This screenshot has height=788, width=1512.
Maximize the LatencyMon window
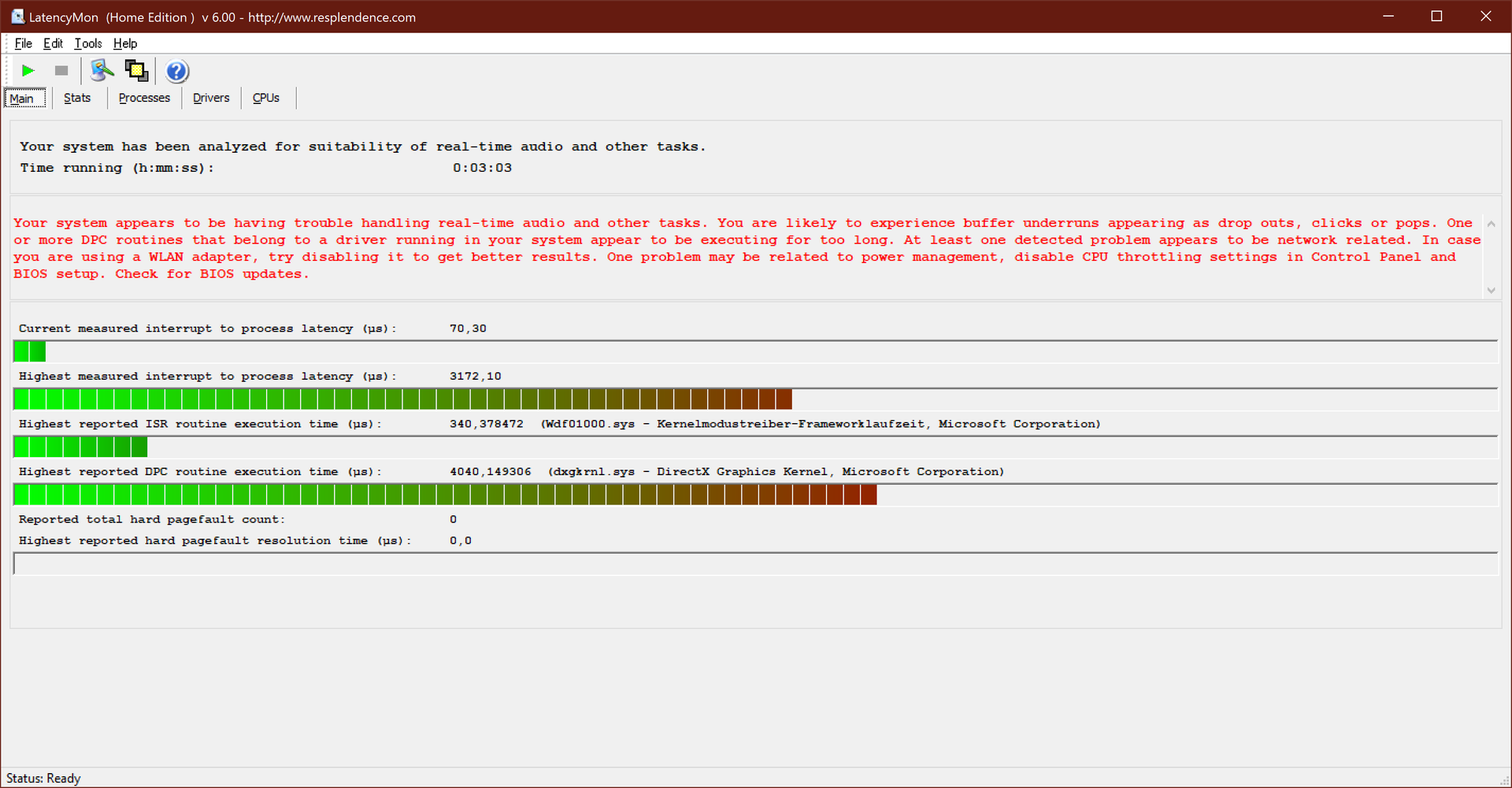click(x=1436, y=17)
